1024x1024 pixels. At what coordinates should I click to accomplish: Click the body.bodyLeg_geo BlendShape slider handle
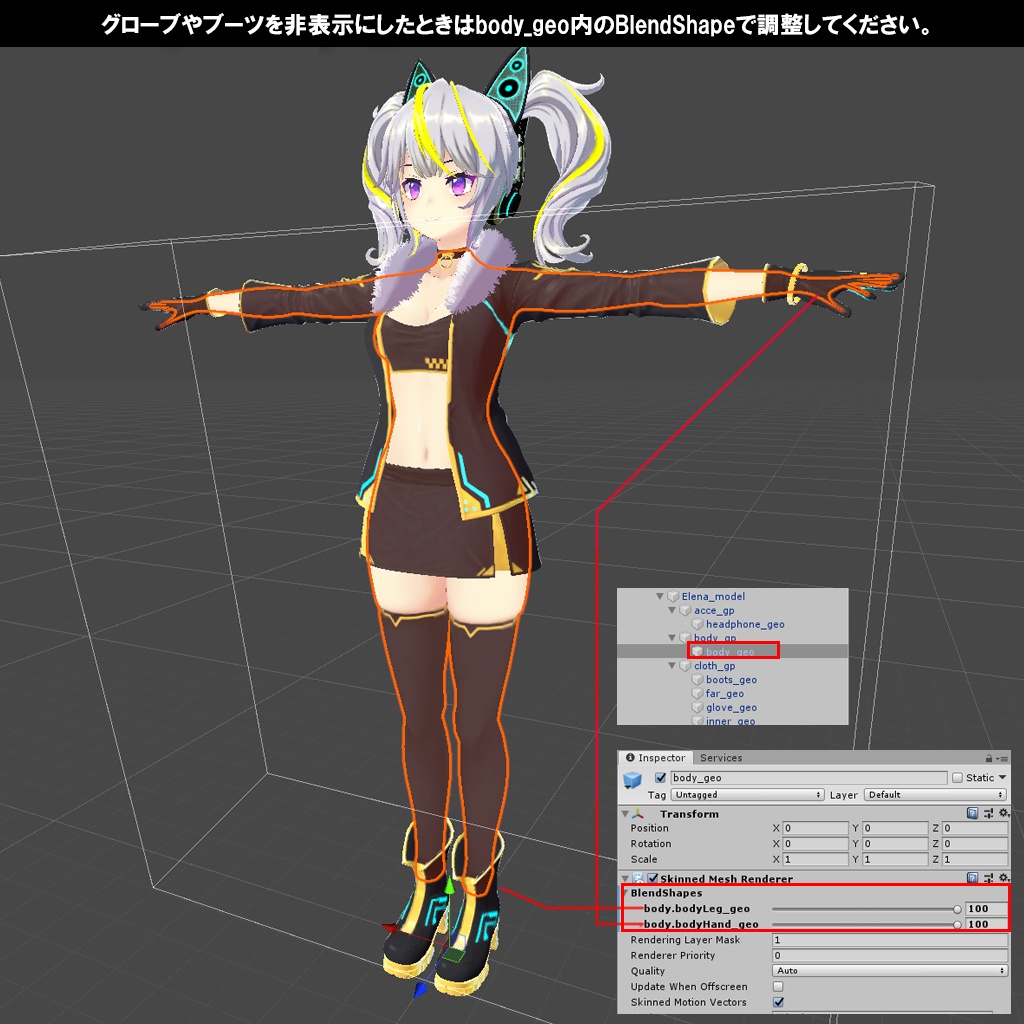[x=958, y=909]
